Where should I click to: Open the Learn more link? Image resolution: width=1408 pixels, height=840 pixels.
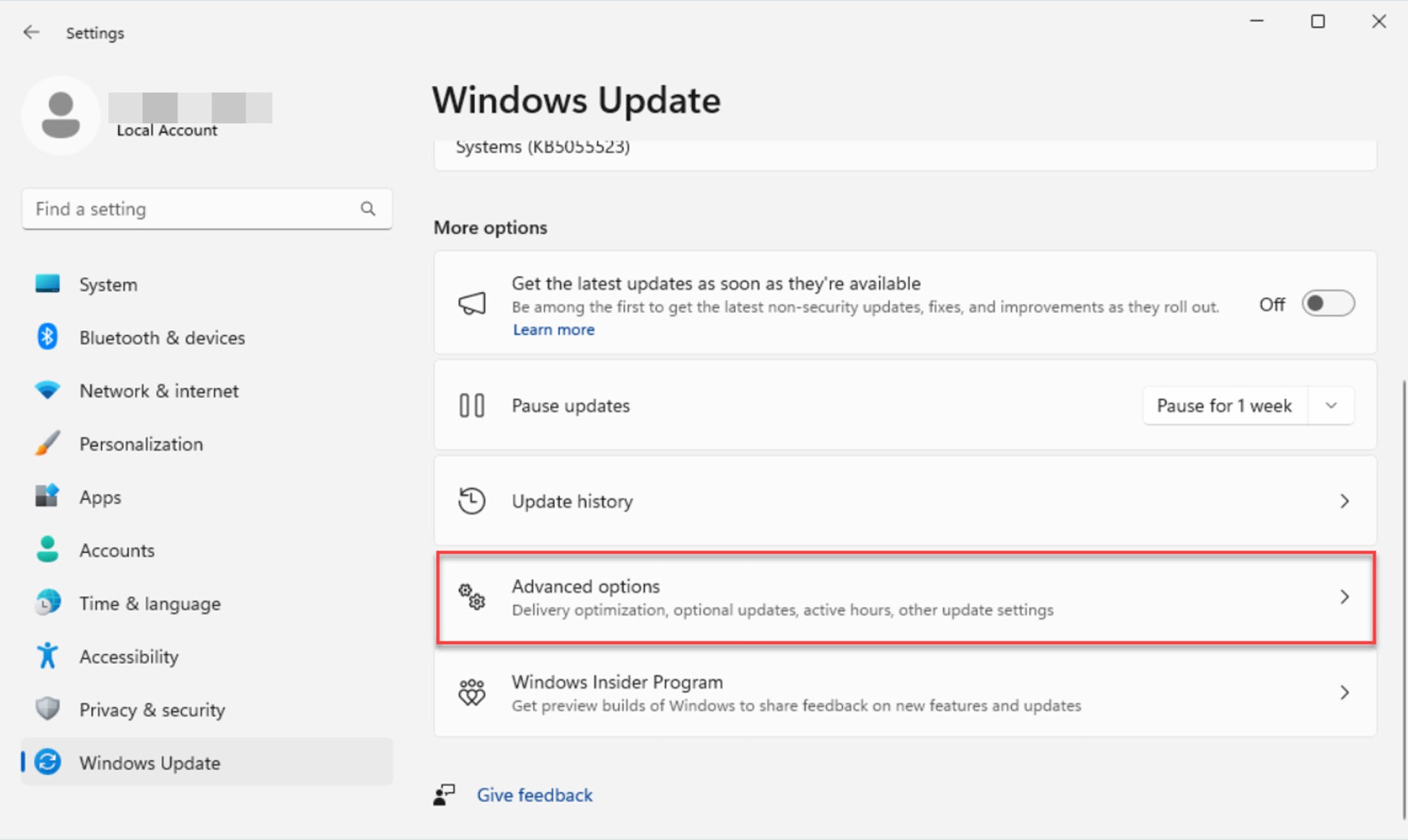[553, 329]
